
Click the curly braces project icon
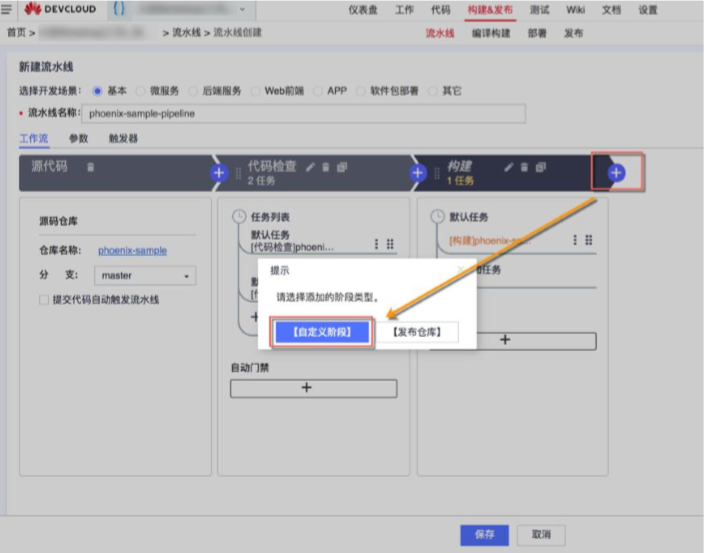[119, 9]
